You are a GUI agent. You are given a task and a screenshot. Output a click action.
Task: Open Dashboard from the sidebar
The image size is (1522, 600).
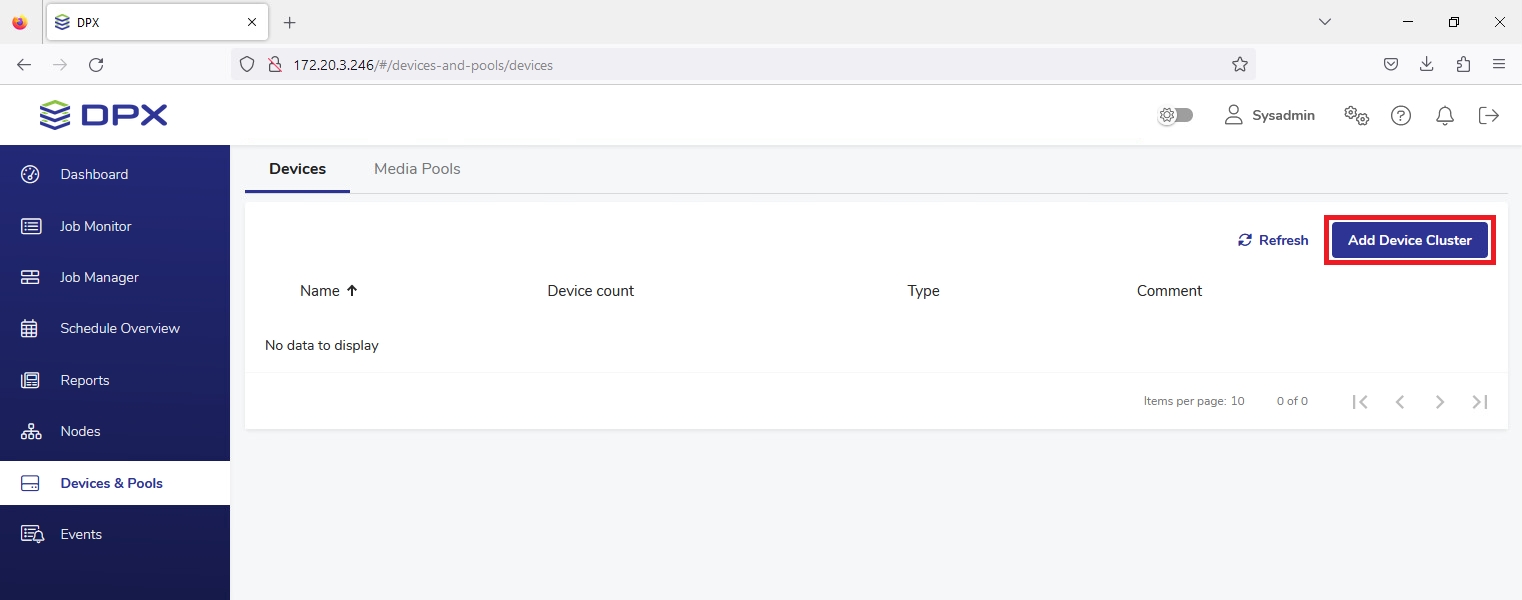coord(94,174)
